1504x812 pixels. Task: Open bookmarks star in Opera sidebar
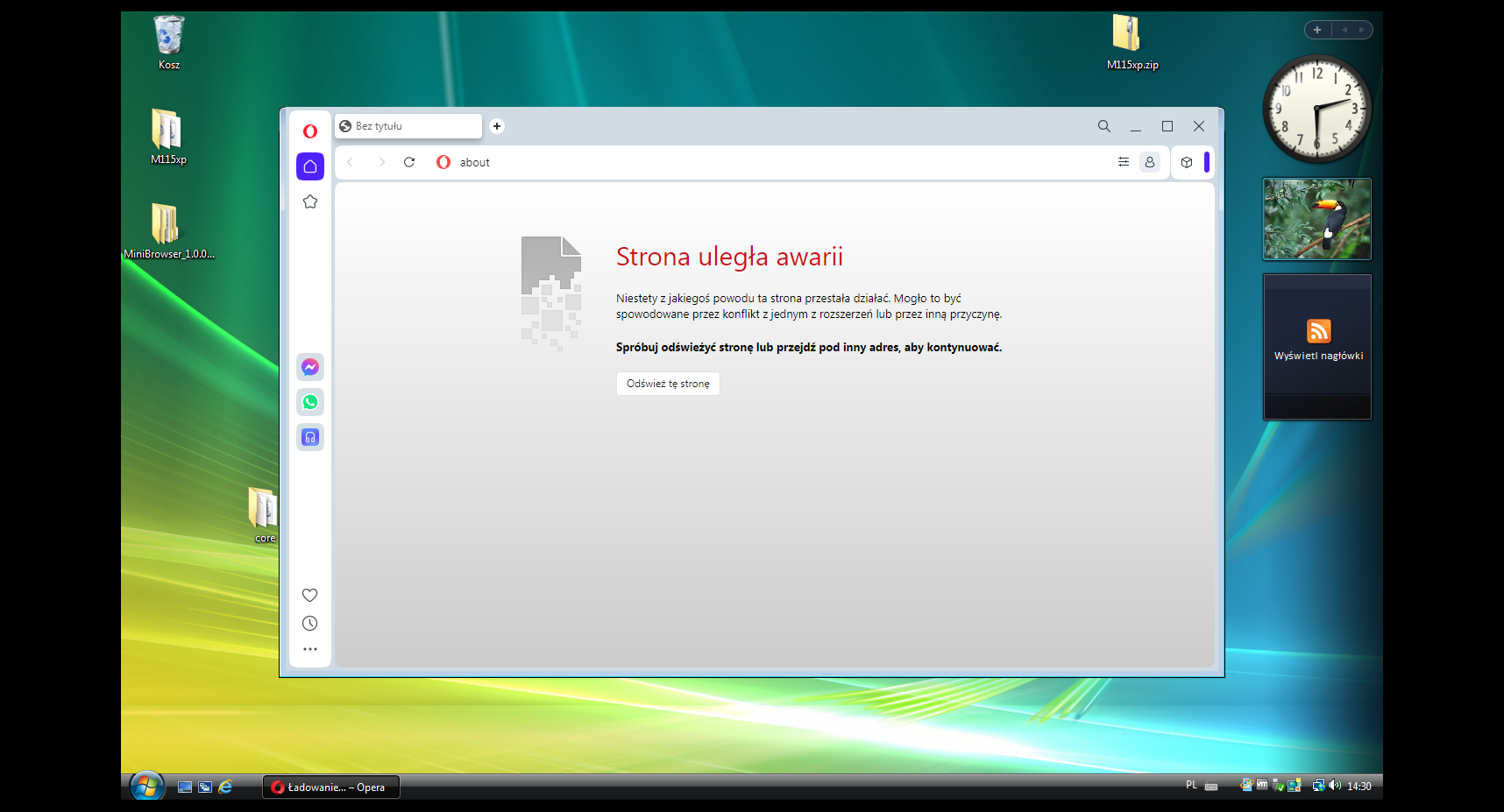[310, 201]
